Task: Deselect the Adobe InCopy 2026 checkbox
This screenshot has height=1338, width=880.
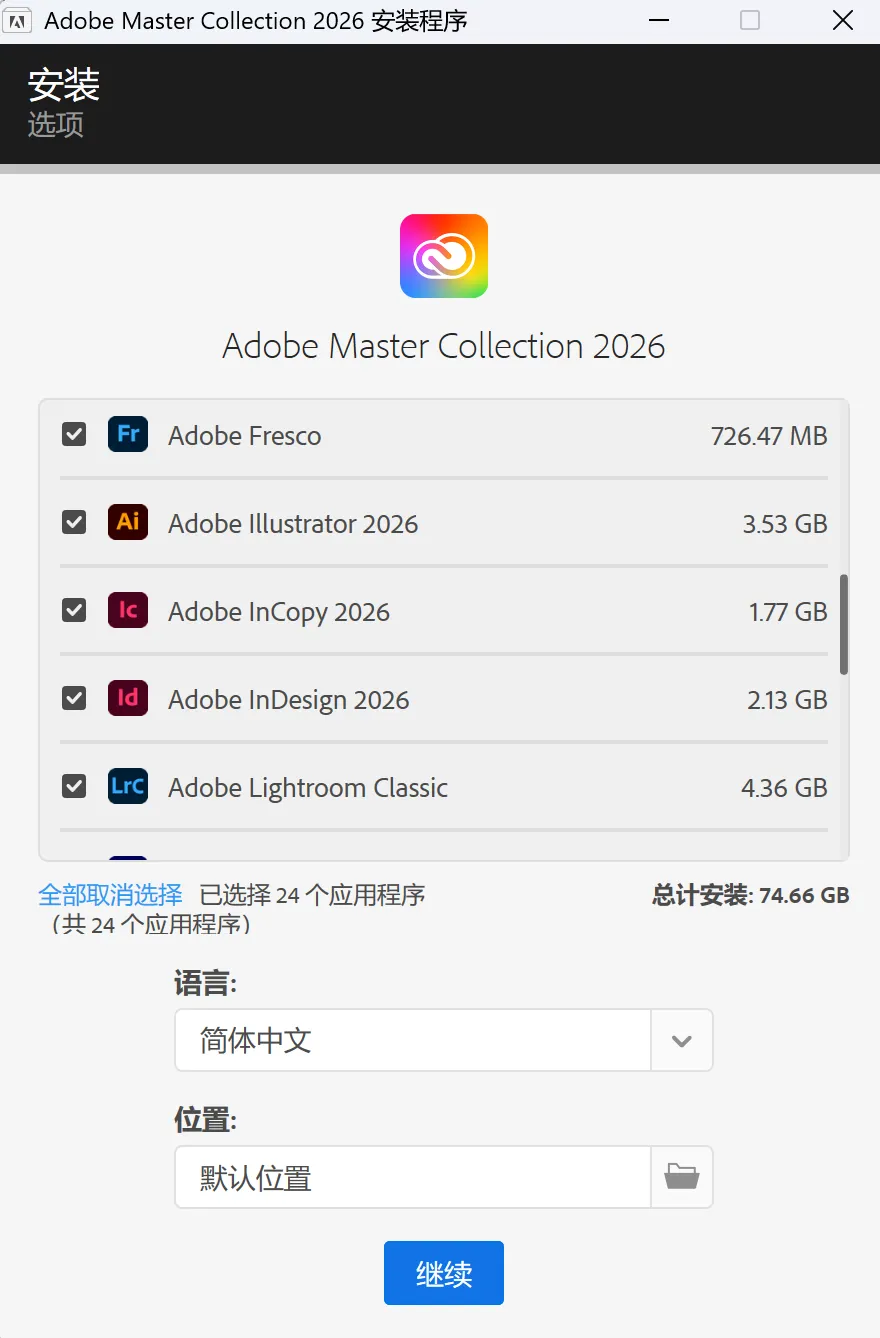Action: 74,611
